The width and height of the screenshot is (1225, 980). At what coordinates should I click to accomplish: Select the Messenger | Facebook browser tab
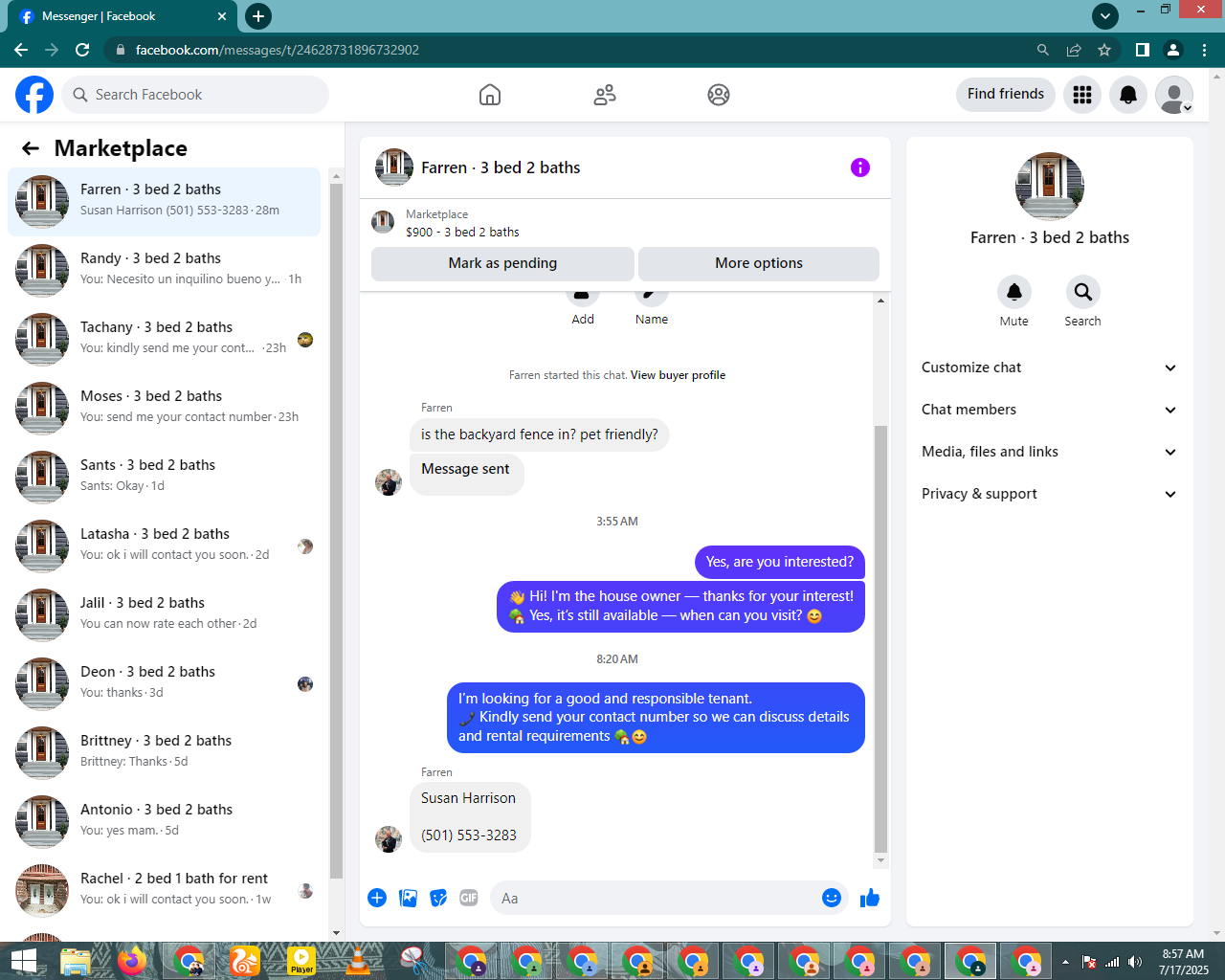pyautogui.click(x=122, y=16)
